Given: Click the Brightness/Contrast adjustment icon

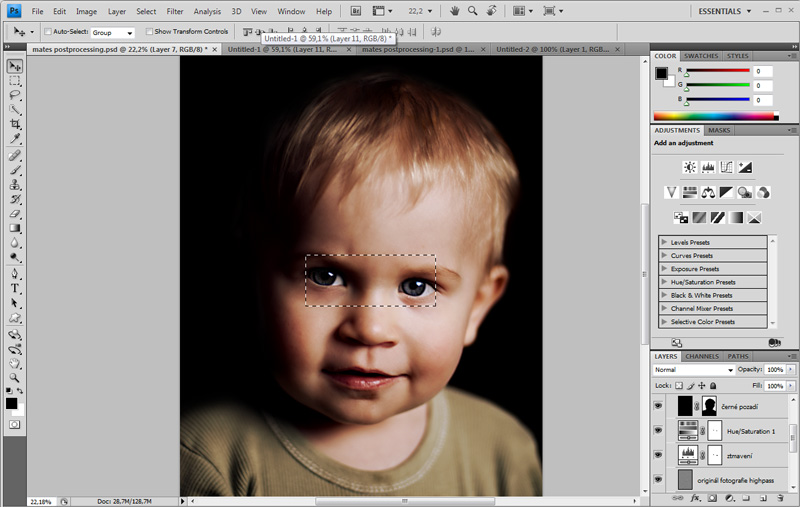Looking at the screenshot, I should 689,167.
